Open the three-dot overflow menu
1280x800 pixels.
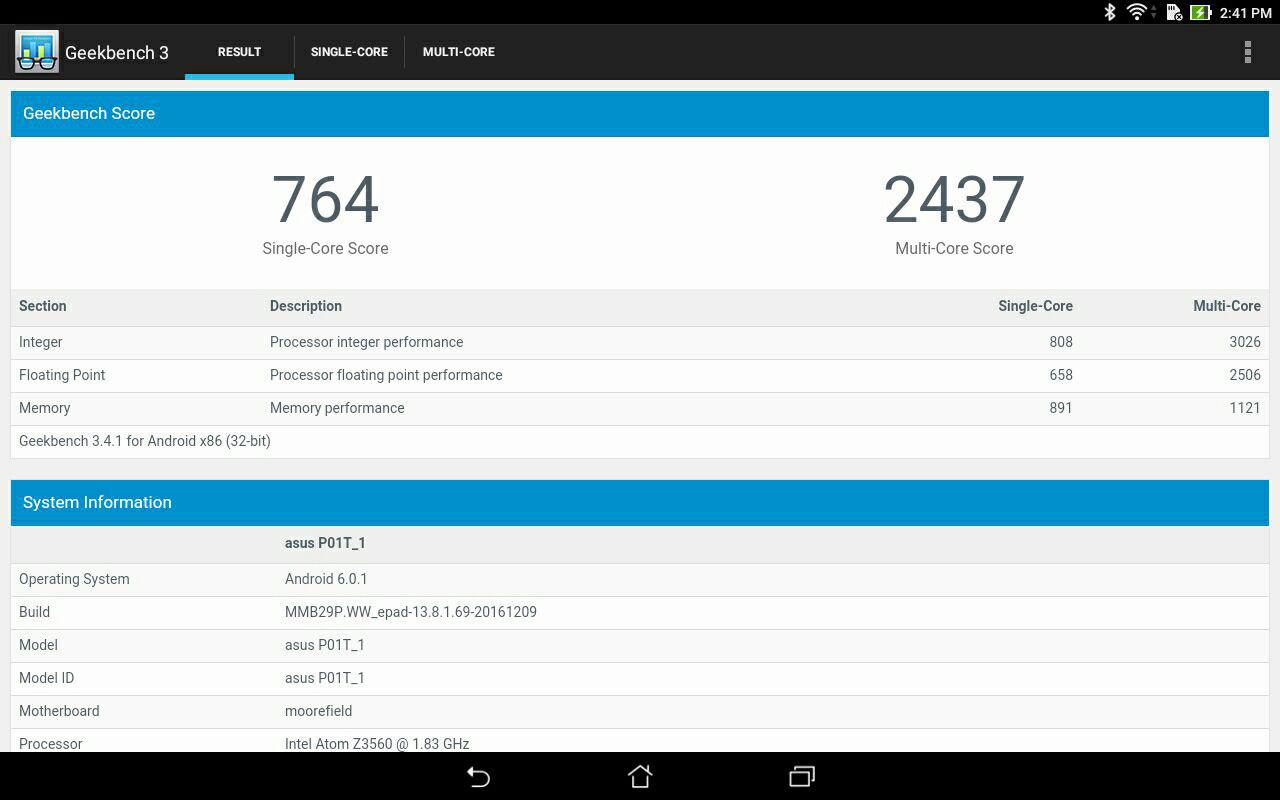[1247, 52]
